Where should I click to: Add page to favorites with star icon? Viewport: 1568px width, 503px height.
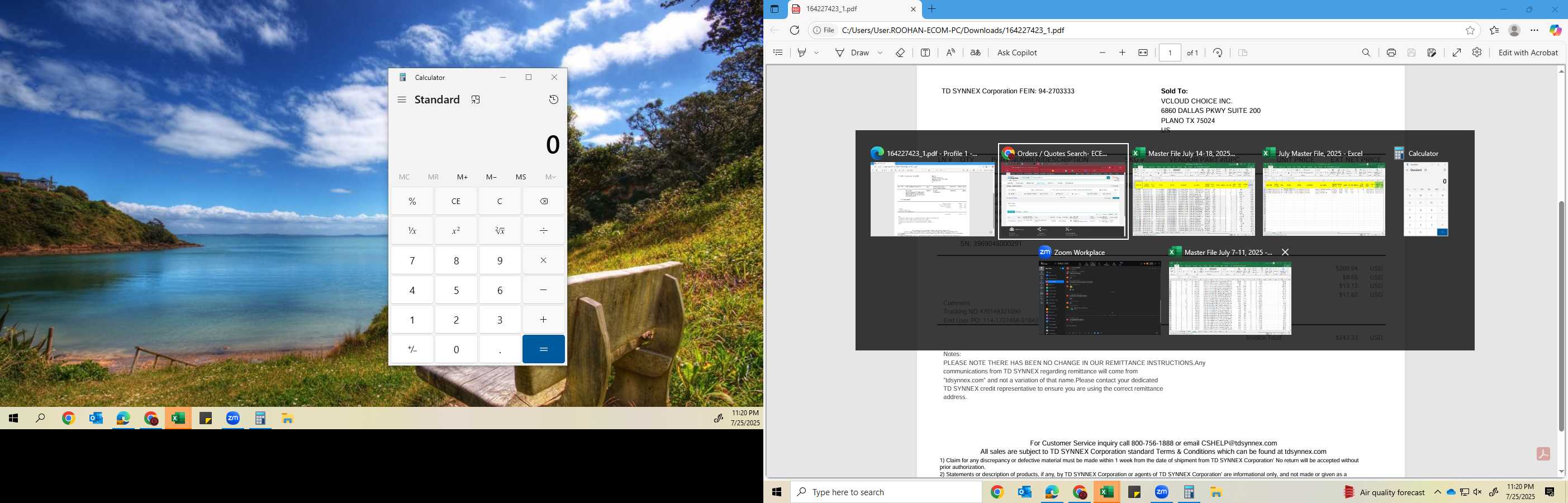point(1470,30)
